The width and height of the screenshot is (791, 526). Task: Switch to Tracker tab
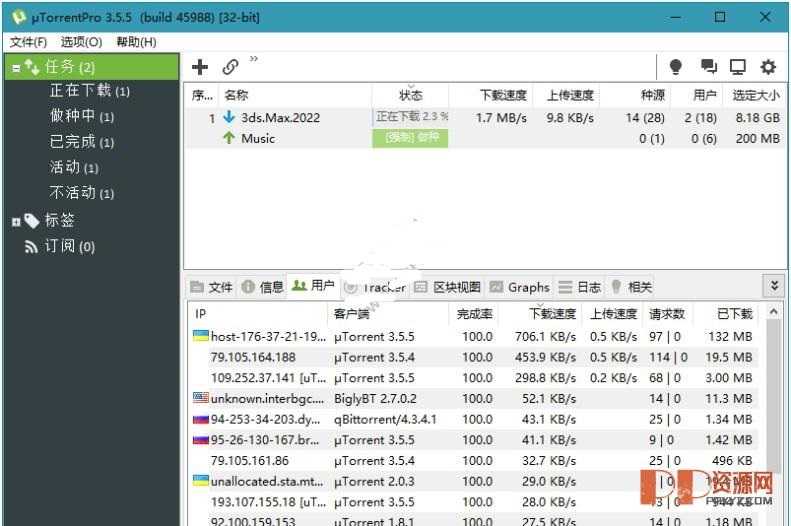pyautogui.click(x=375, y=287)
